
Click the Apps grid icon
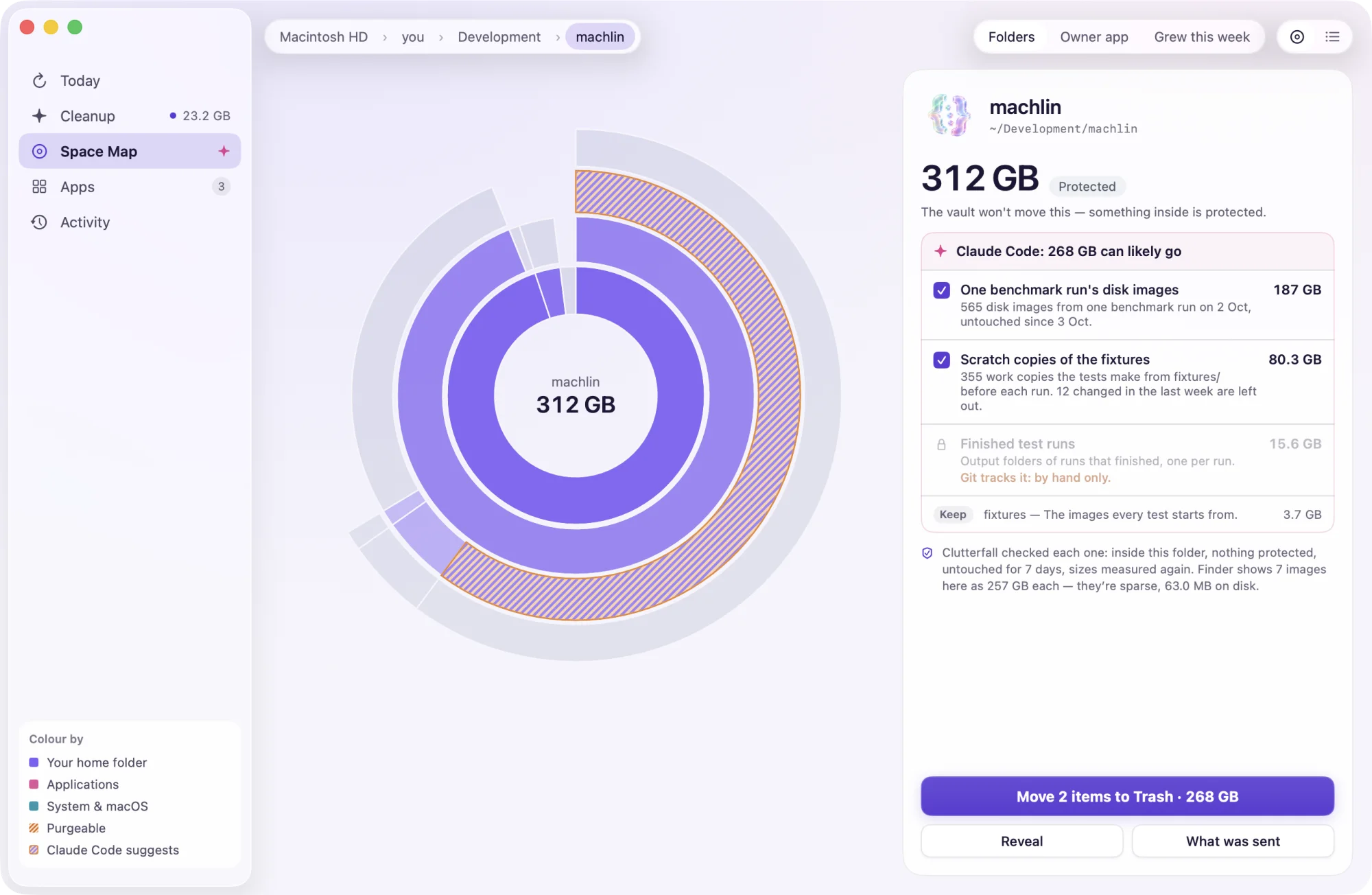point(39,187)
